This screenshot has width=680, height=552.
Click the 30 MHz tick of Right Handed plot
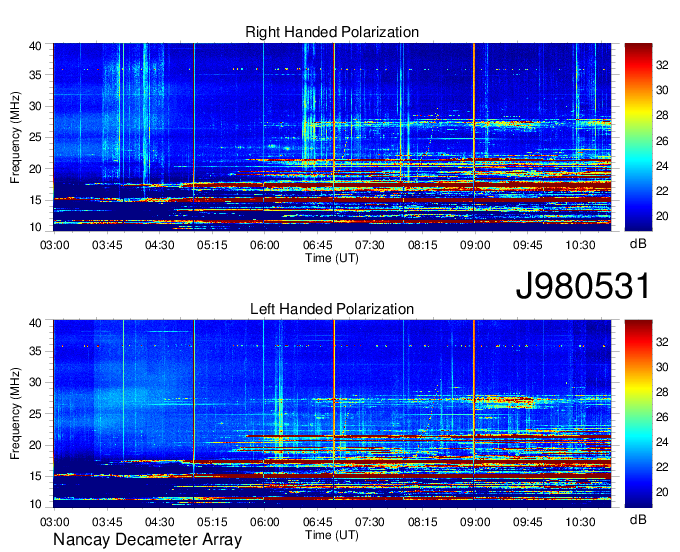(35, 106)
